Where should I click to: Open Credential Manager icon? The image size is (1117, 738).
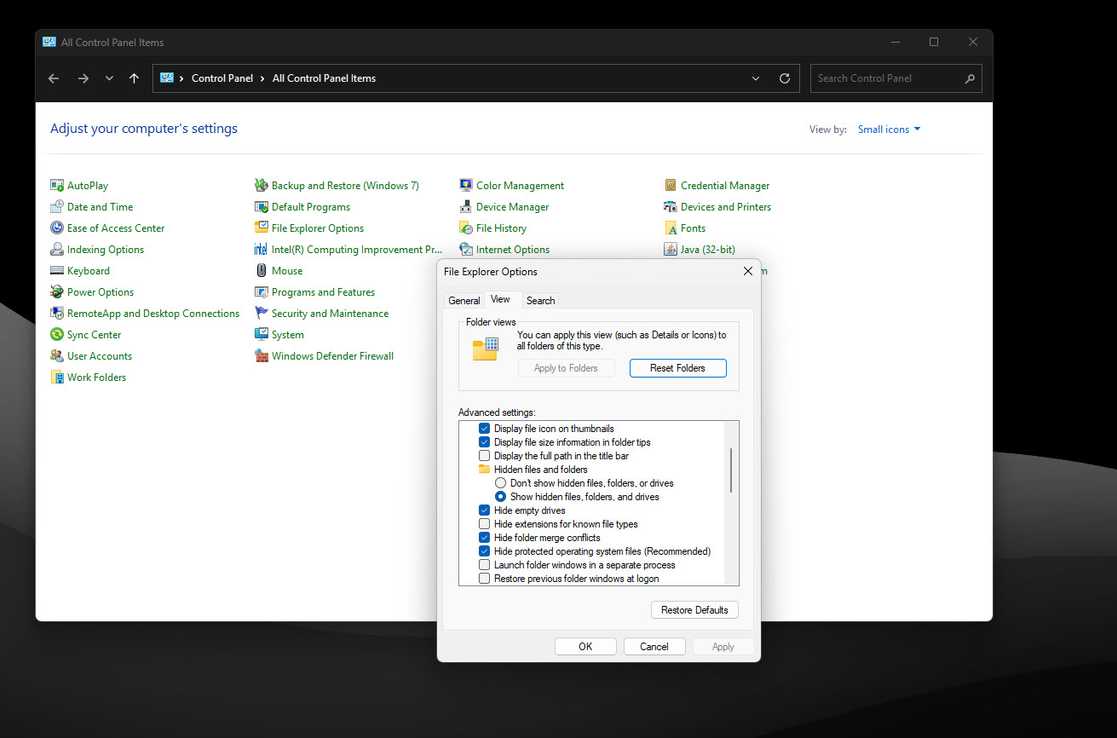pos(670,186)
